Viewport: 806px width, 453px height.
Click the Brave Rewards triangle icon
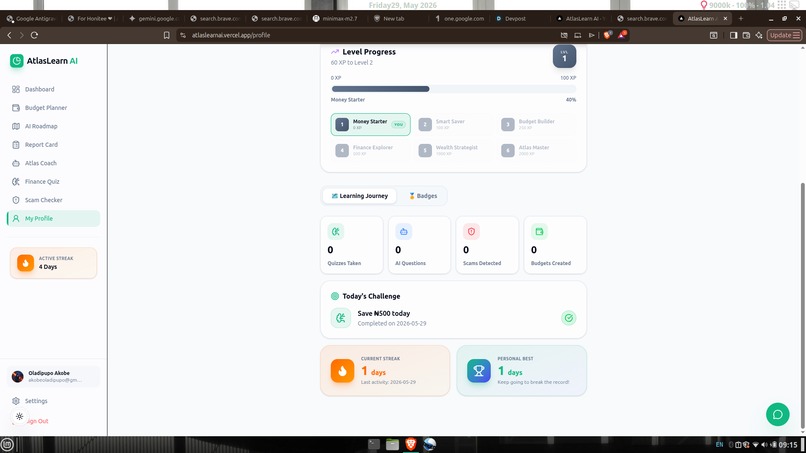tap(622, 35)
